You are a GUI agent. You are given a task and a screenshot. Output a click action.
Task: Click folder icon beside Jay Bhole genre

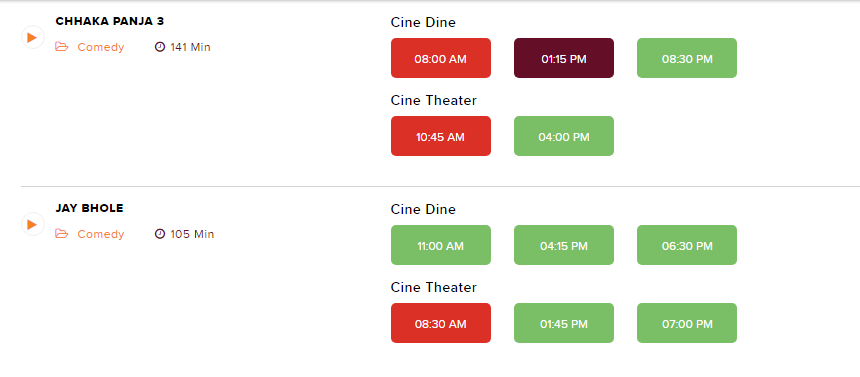coord(61,234)
